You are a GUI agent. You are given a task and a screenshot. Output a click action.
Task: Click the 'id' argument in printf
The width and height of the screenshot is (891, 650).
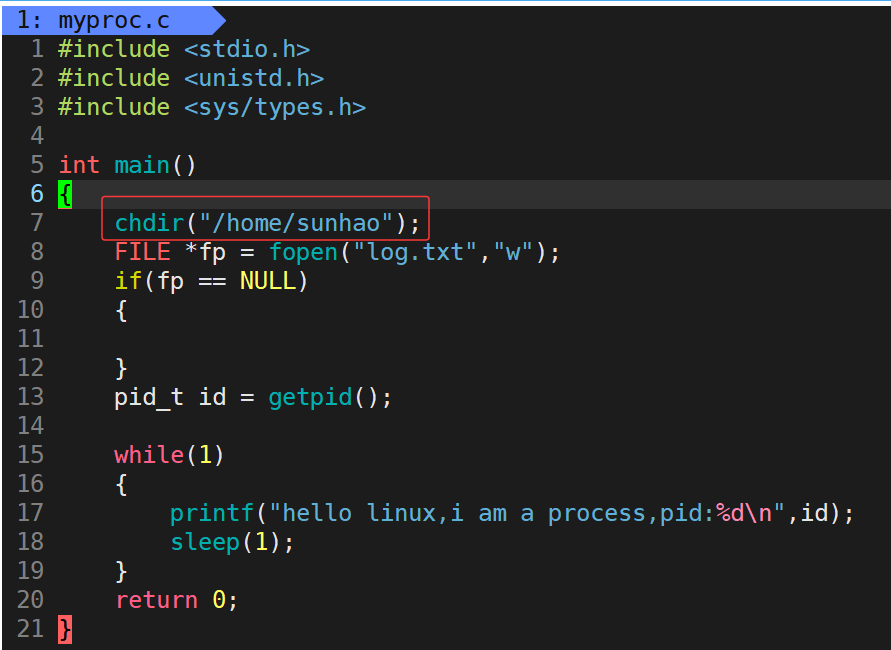[814, 513]
